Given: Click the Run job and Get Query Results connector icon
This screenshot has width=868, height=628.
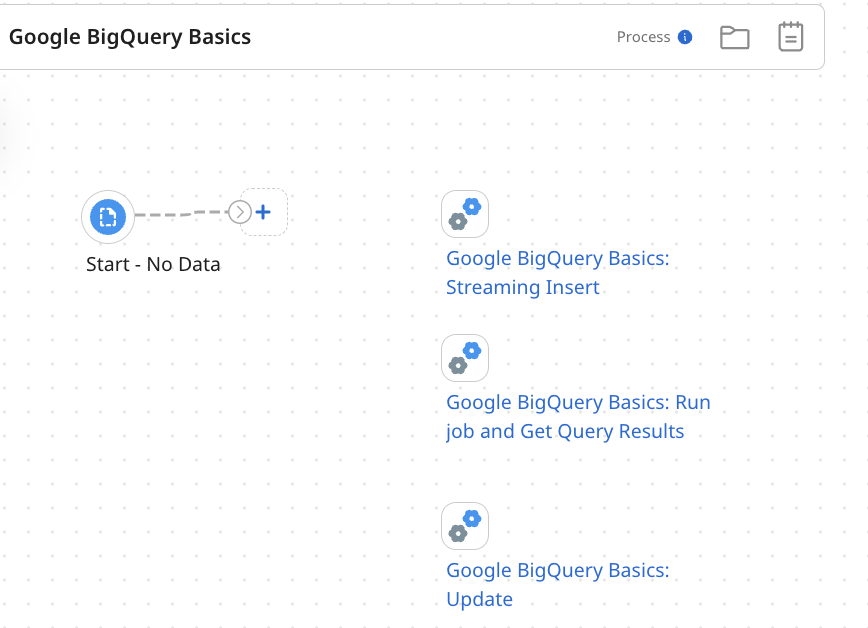Looking at the screenshot, I should [464, 357].
